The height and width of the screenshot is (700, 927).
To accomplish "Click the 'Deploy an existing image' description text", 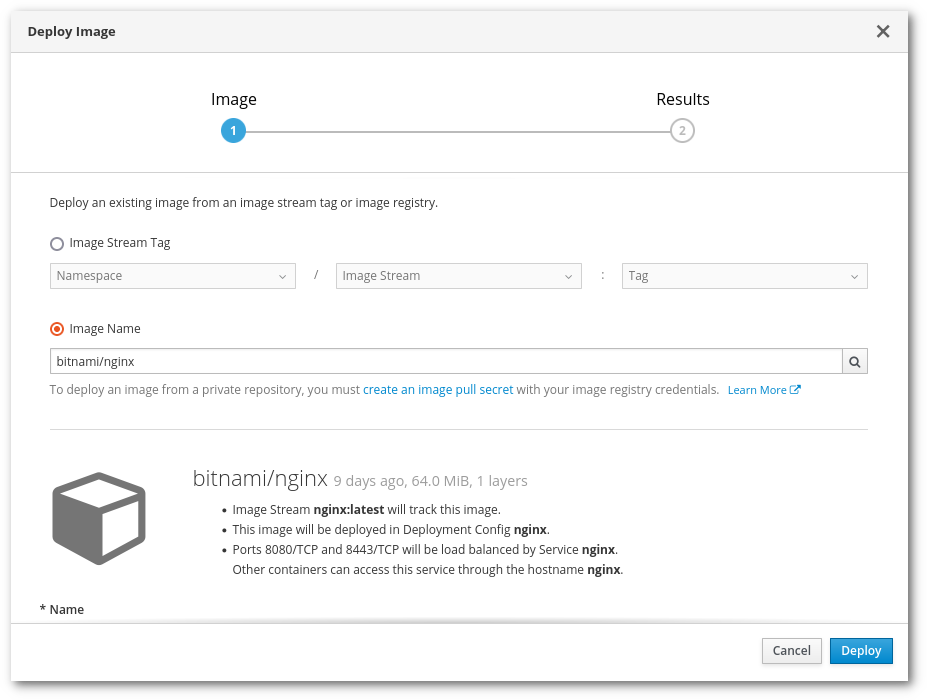I will [244, 203].
